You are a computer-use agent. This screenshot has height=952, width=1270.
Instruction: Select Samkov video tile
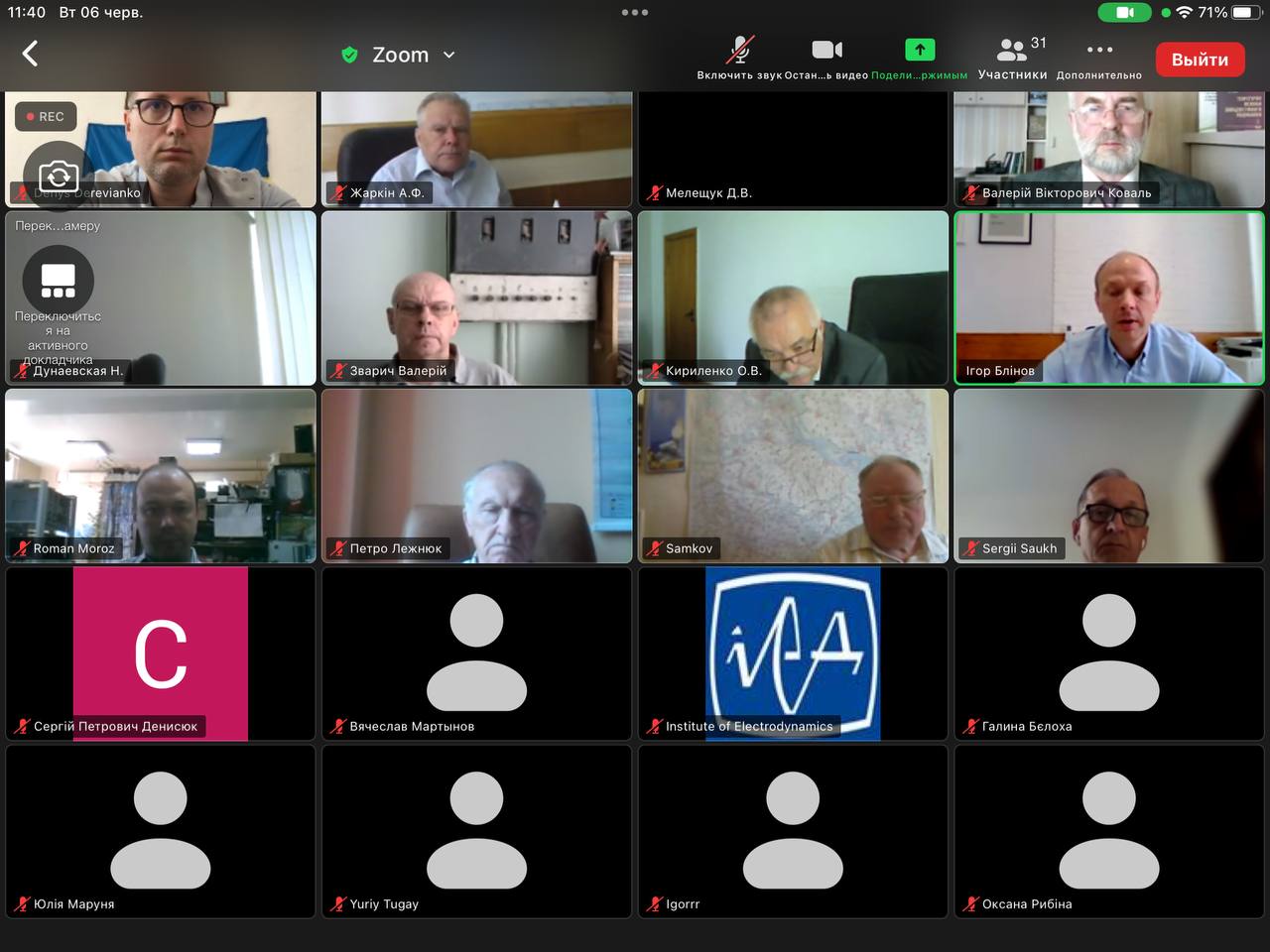coord(793,476)
